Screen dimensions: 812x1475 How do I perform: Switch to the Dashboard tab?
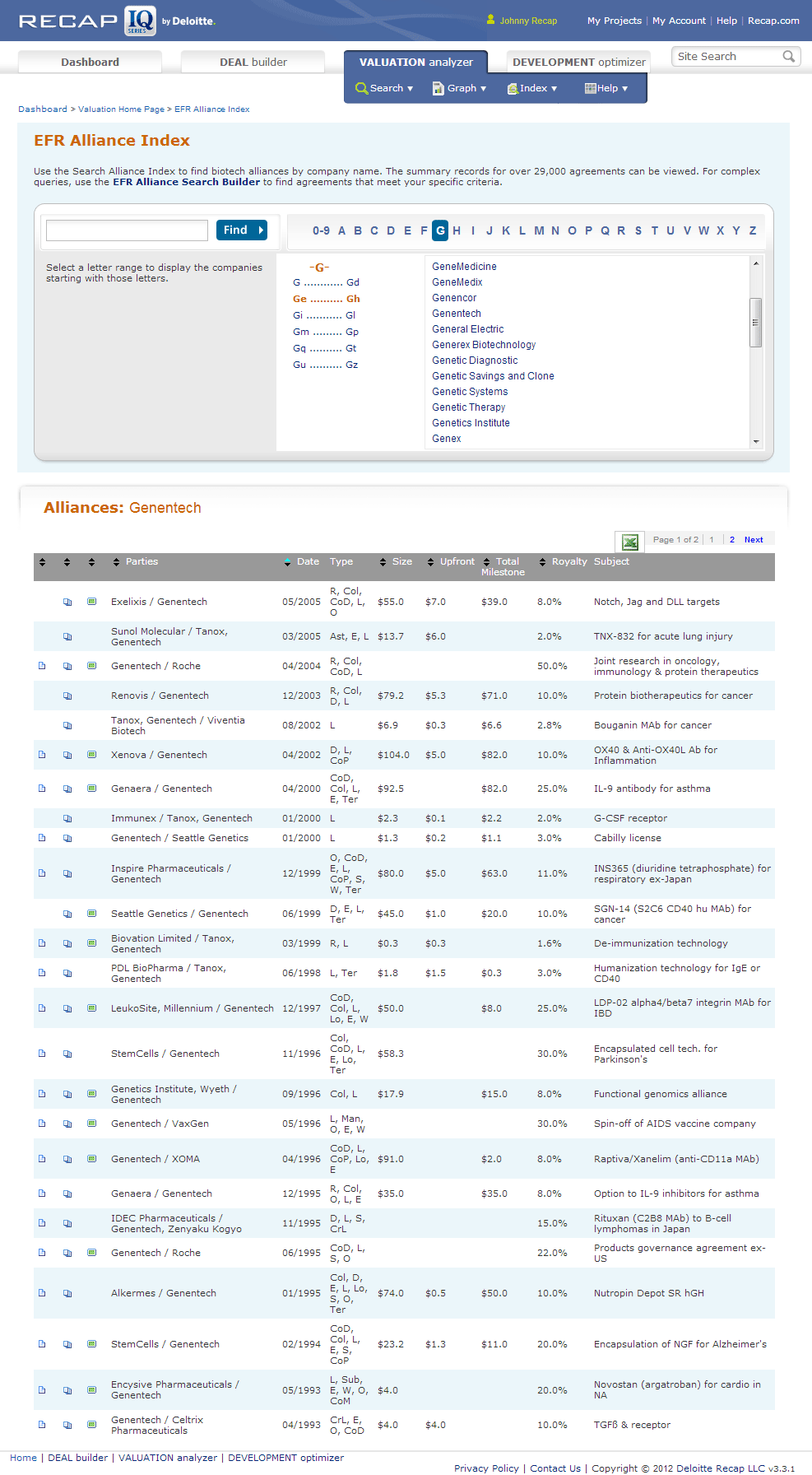click(90, 62)
